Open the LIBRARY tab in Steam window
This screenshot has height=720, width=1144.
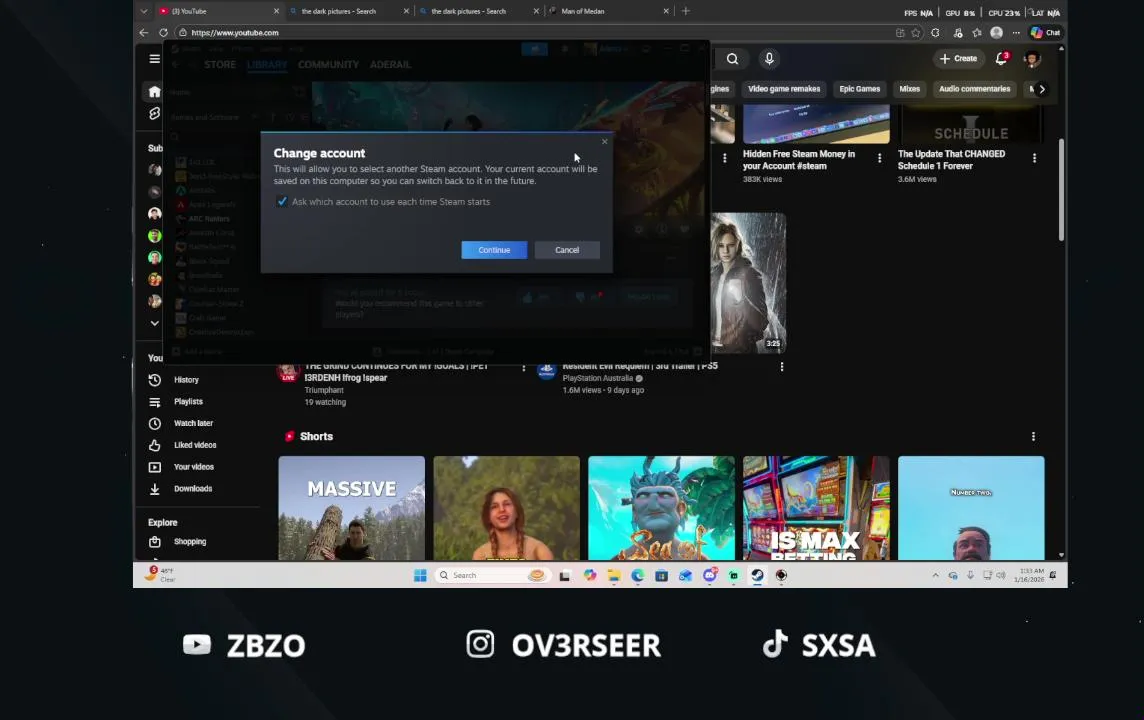click(267, 64)
